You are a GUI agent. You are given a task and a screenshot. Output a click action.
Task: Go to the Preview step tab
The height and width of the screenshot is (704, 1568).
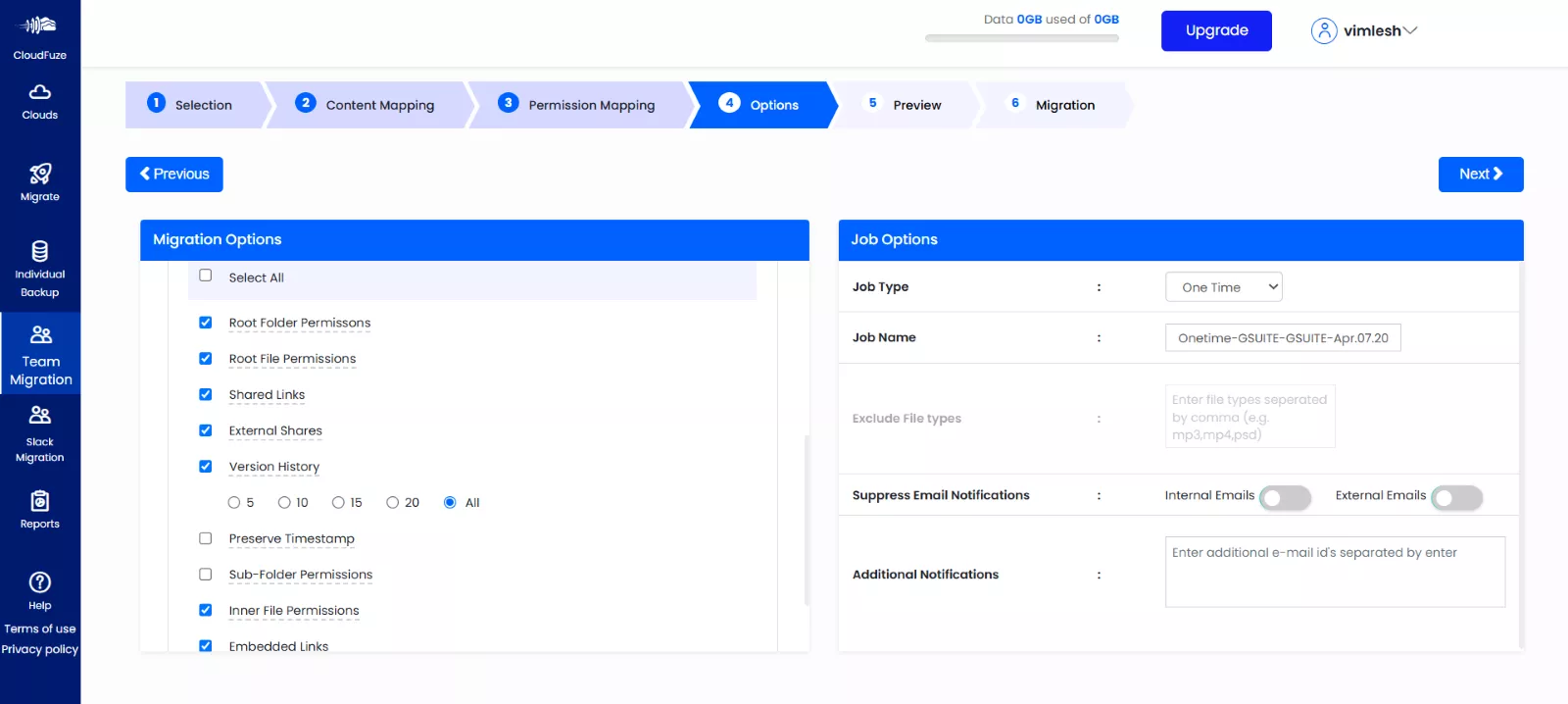[x=906, y=105]
